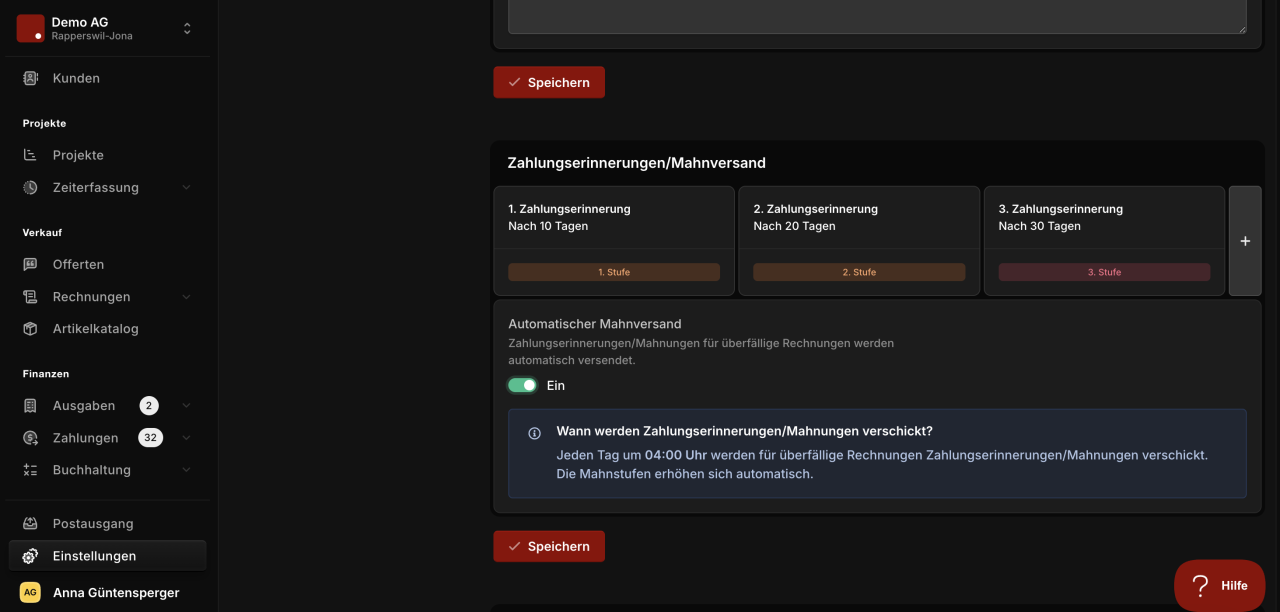This screenshot has width=1280, height=612.
Task: Open the Demo AG company switcher
Action: [106, 28]
